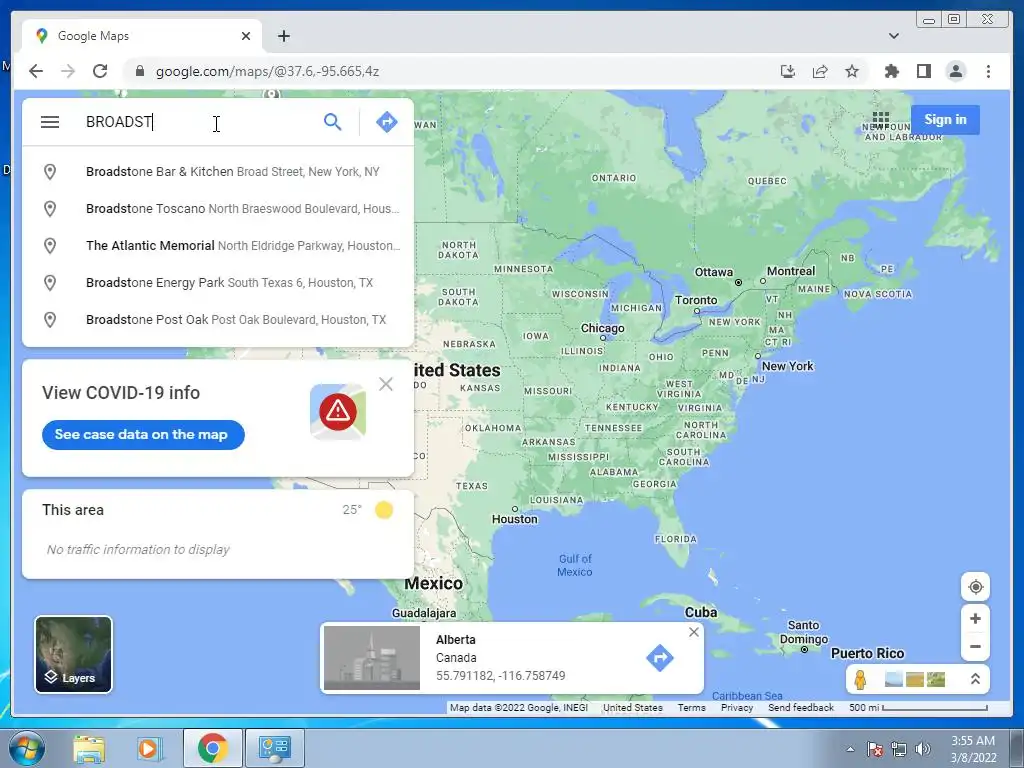The width and height of the screenshot is (1024, 768).
Task: Click the address bar URL
Action: [267, 71]
